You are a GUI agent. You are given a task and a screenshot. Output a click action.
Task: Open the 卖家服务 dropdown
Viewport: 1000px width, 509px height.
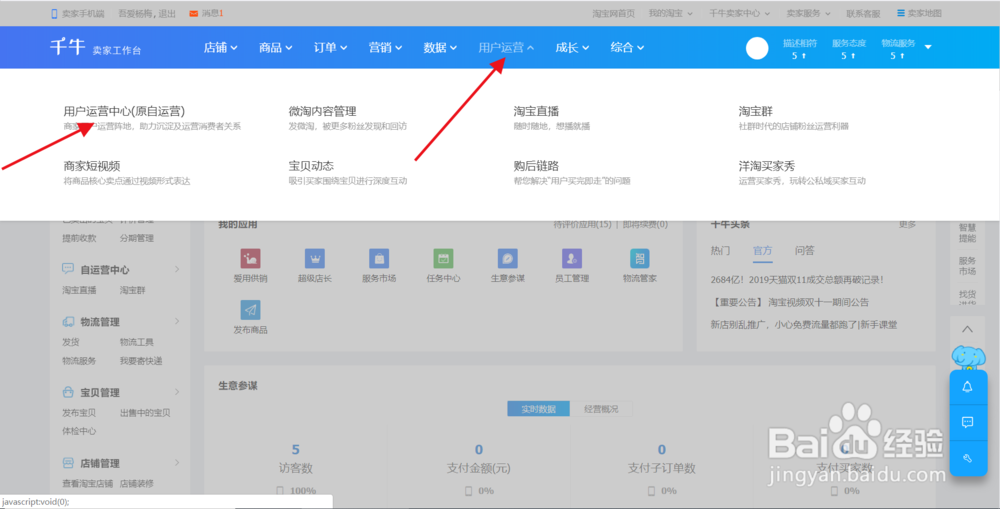tap(808, 13)
